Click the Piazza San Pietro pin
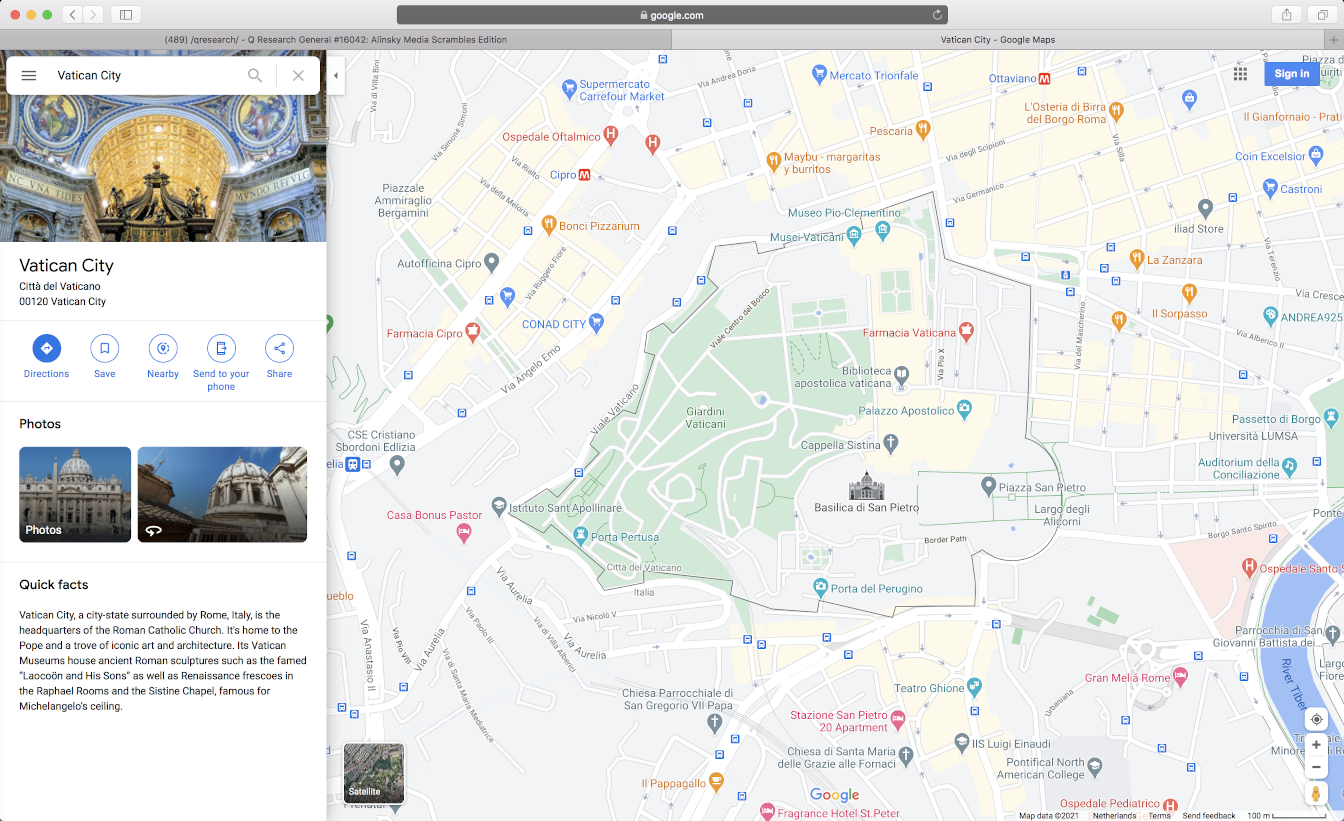The width and height of the screenshot is (1344, 821). pyautogui.click(x=988, y=486)
